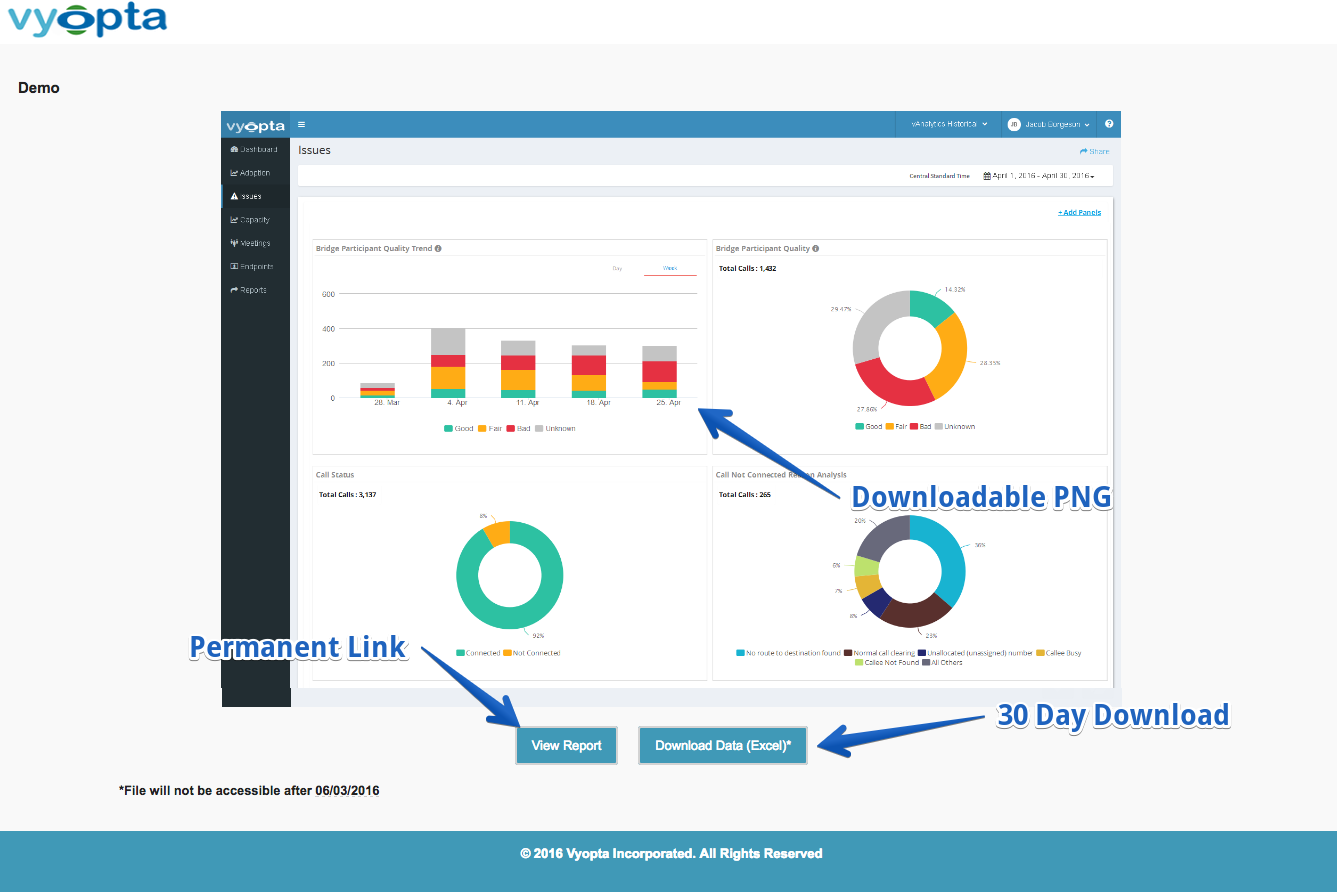Screen dimensions: 1337x892
Task: Click 'Total Calls : 3,137' text
Action: click(347, 494)
